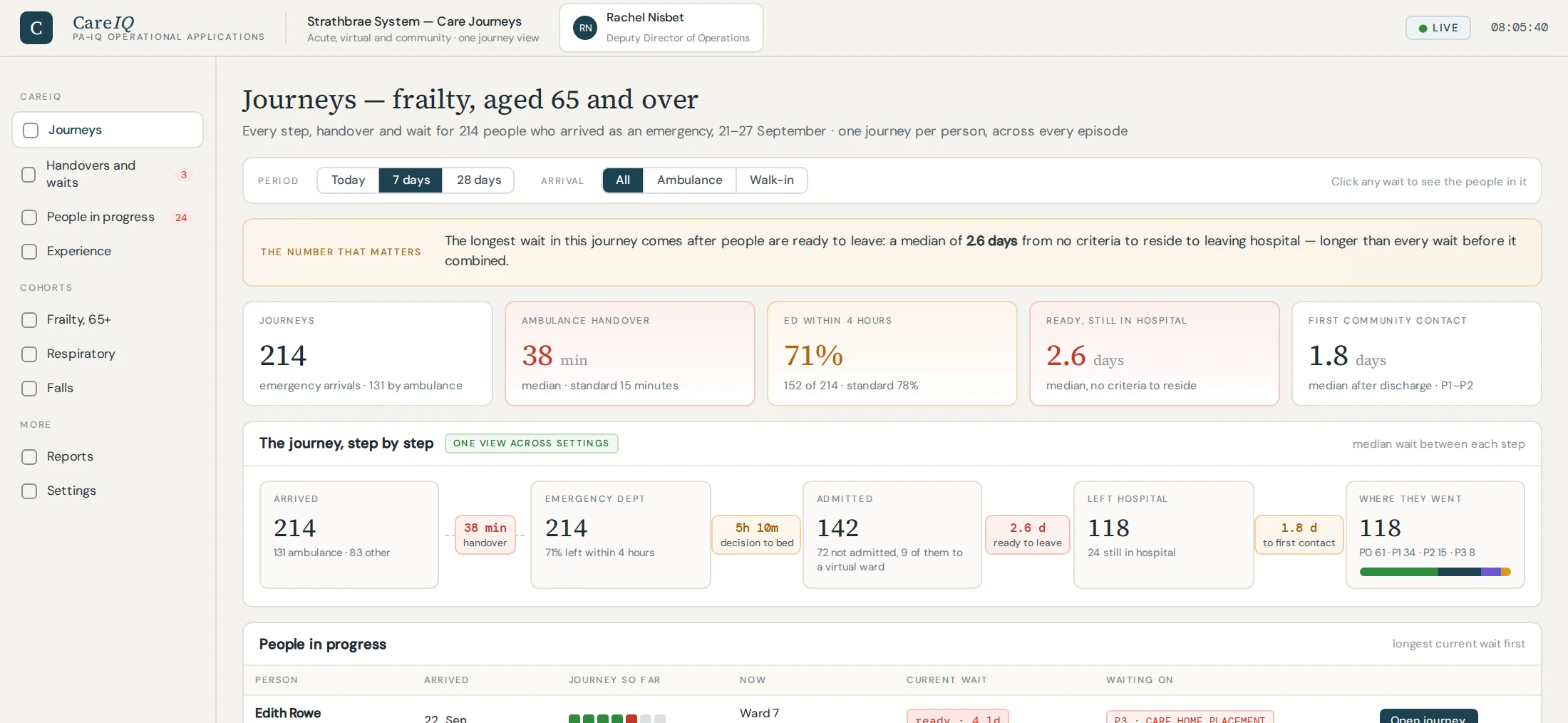Click the Reports sidebar icon
This screenshot has width=1568, height=723.
[29, 457]
